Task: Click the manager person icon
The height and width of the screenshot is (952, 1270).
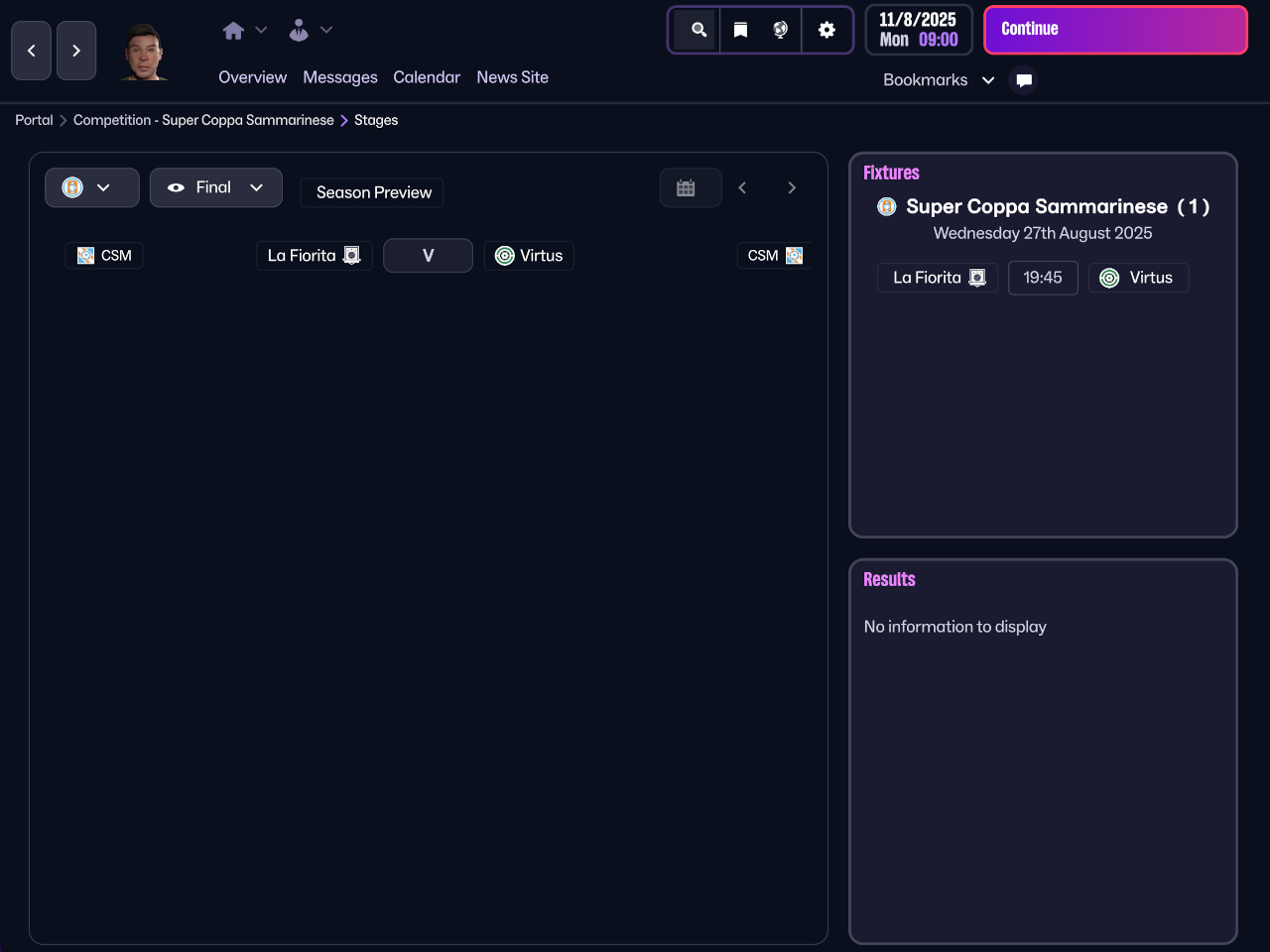Action: [x=299, y=31]
